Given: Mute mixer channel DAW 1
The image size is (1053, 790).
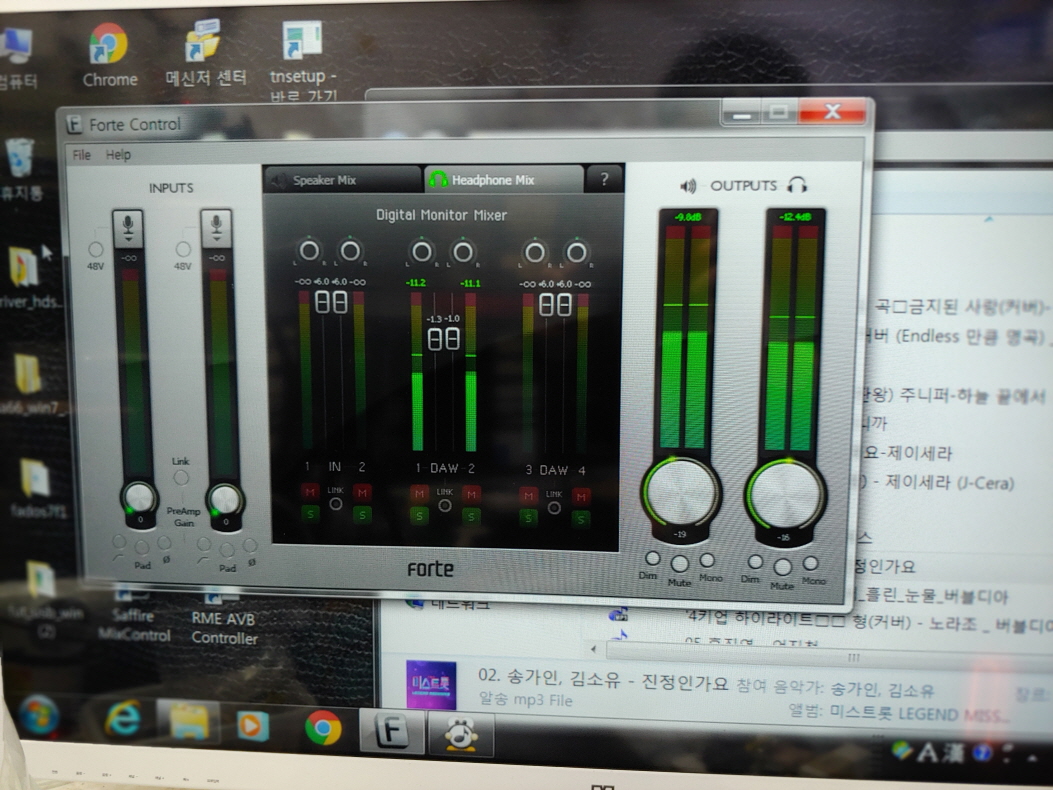Looking at the screenshot, I should click(419, 494).
